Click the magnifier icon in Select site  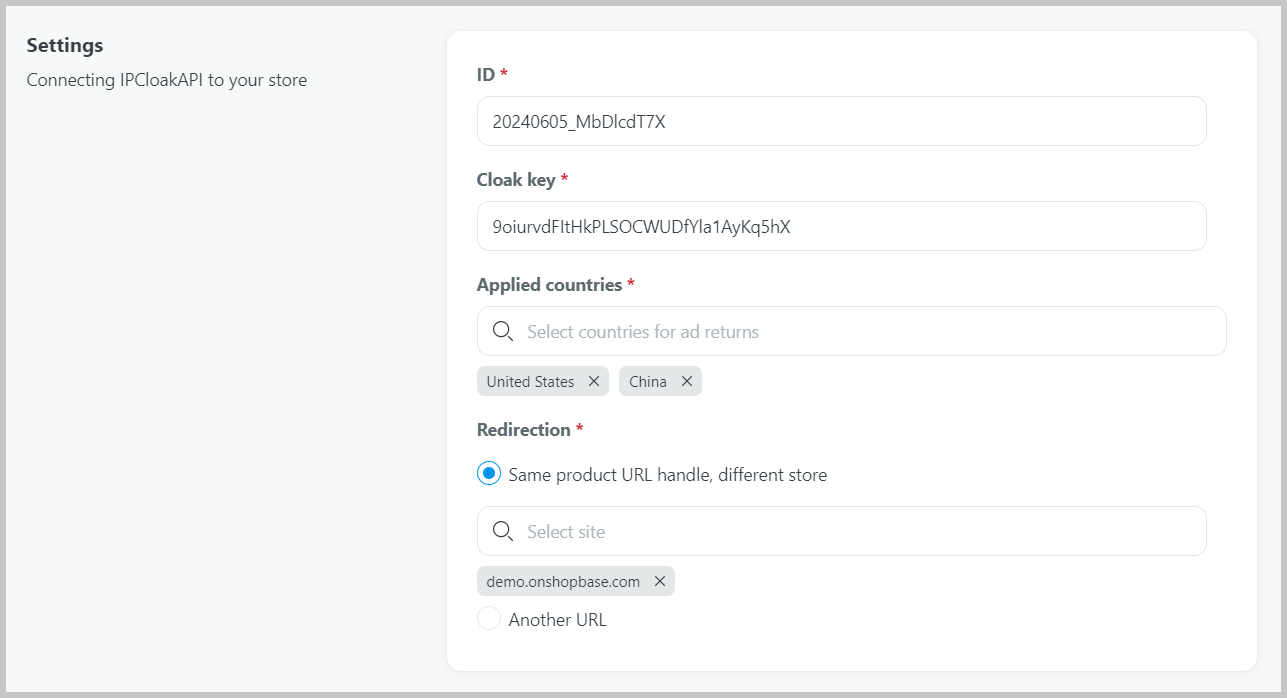point(503,531)
